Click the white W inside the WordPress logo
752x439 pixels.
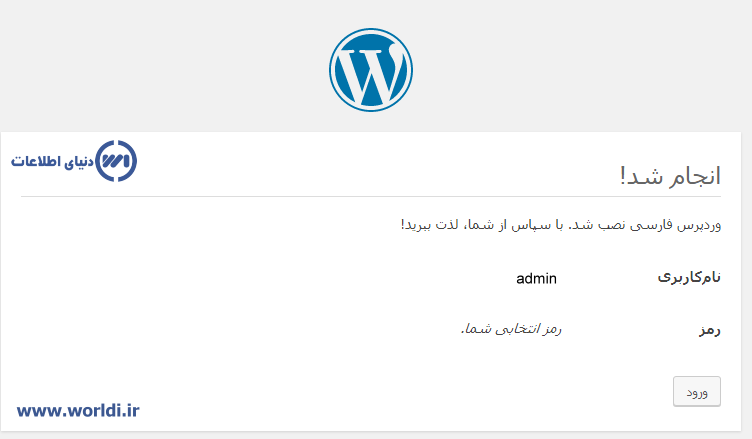pos(370,71)
